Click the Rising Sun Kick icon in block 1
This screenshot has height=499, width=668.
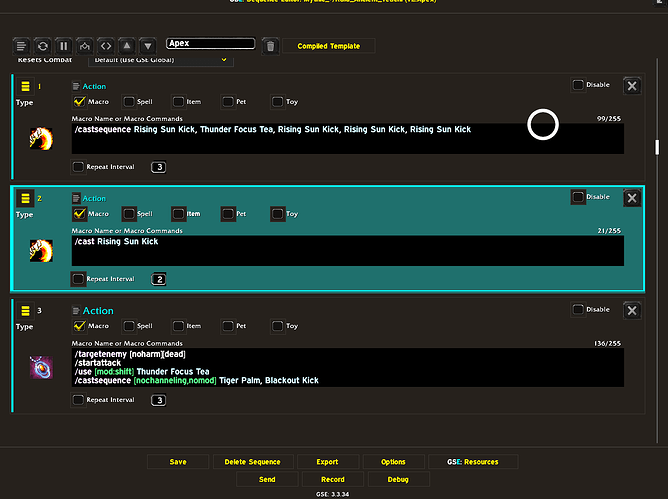tap(41, 138)
